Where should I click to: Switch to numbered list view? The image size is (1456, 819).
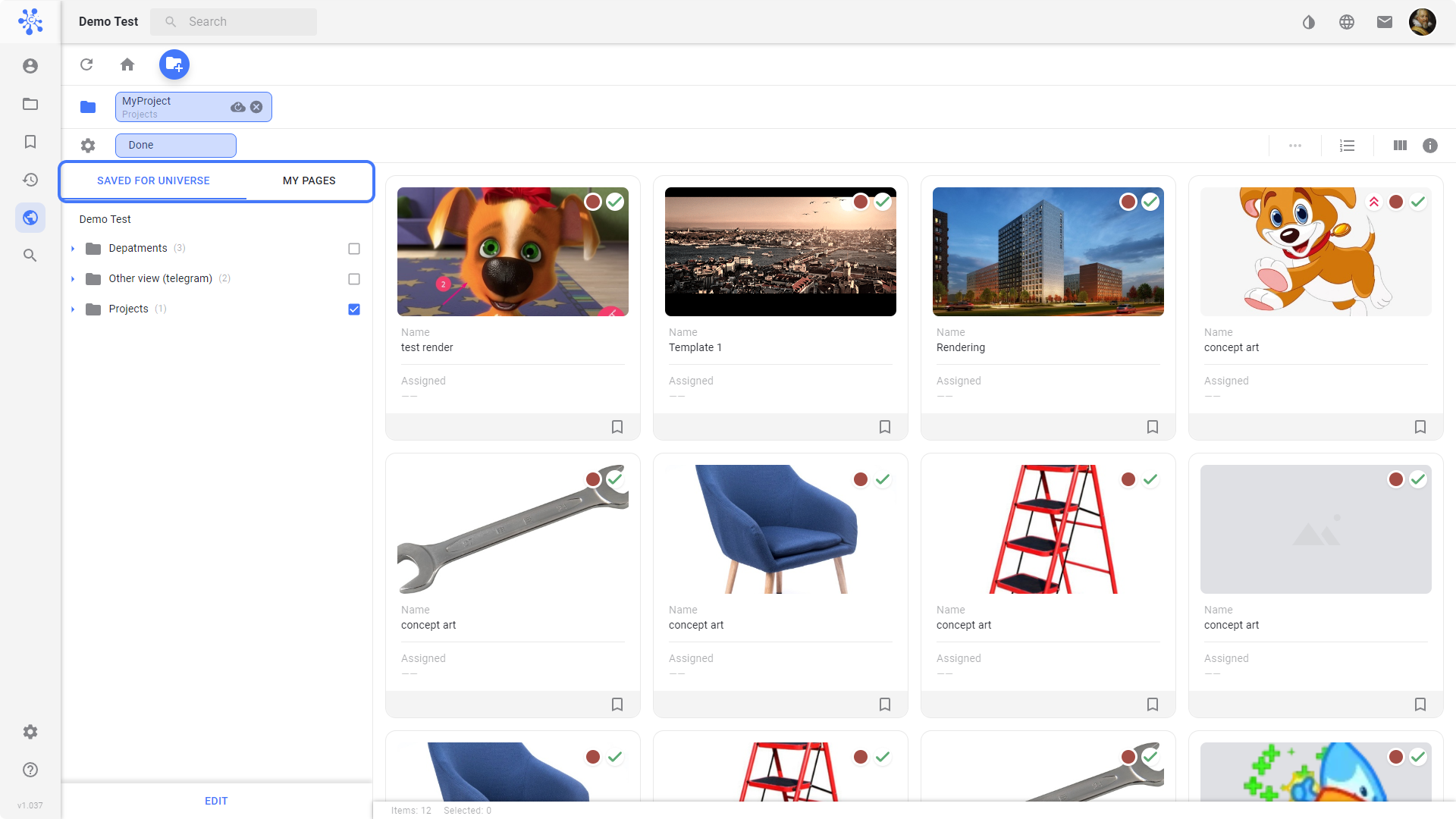(x=1348, y=146)
